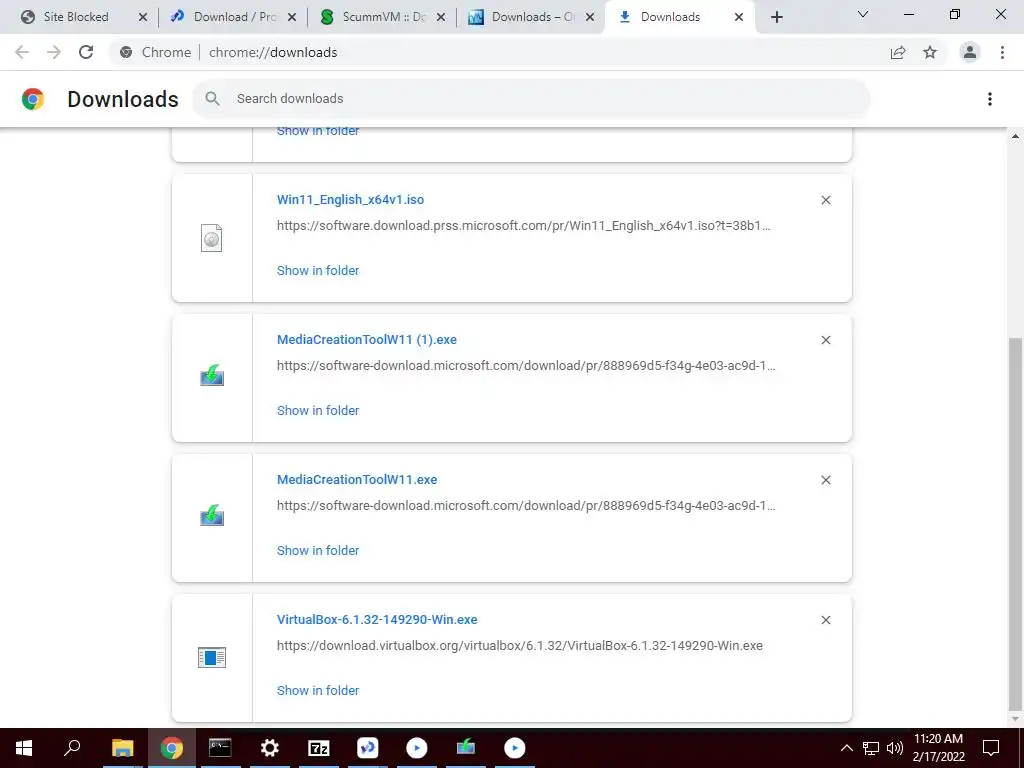This screenshot has width=1024, height=768.
Task: Open the blue infinity-logo app in taskbar
Action: (x=368, y=748)
